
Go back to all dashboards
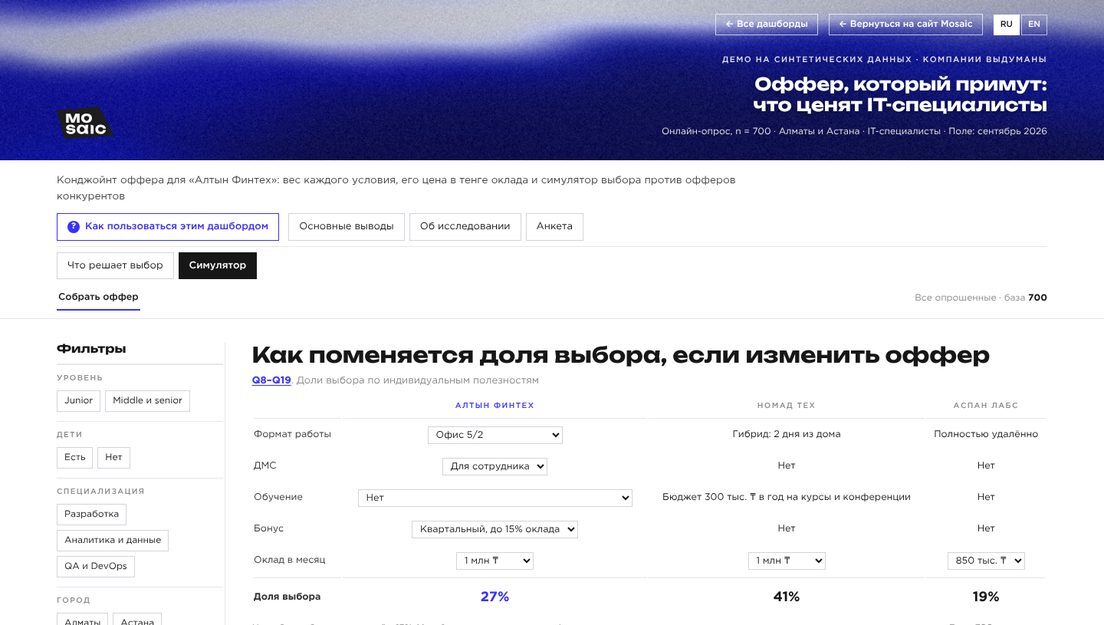point(766,24)
